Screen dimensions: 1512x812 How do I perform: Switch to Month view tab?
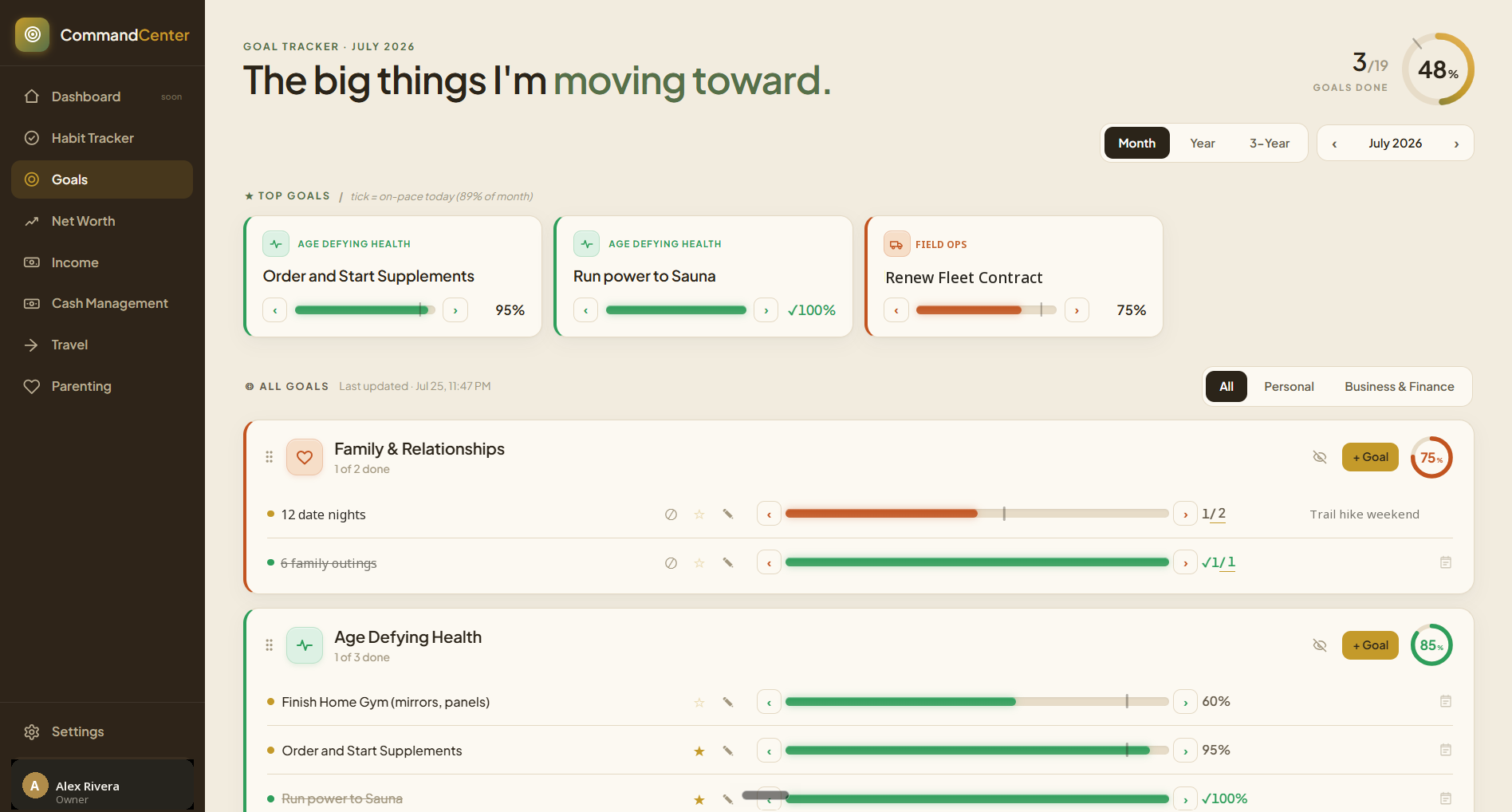(1136, 143)
